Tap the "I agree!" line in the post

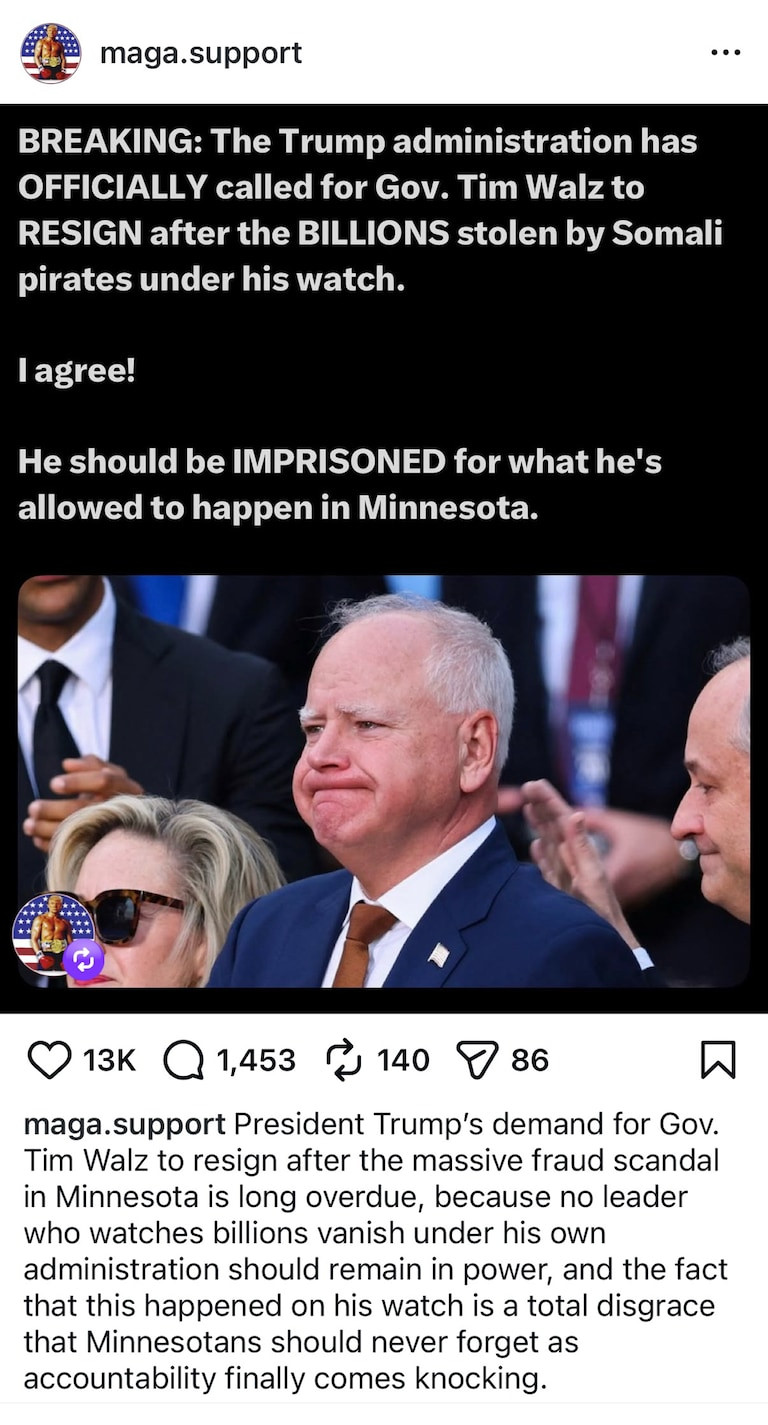76,373
